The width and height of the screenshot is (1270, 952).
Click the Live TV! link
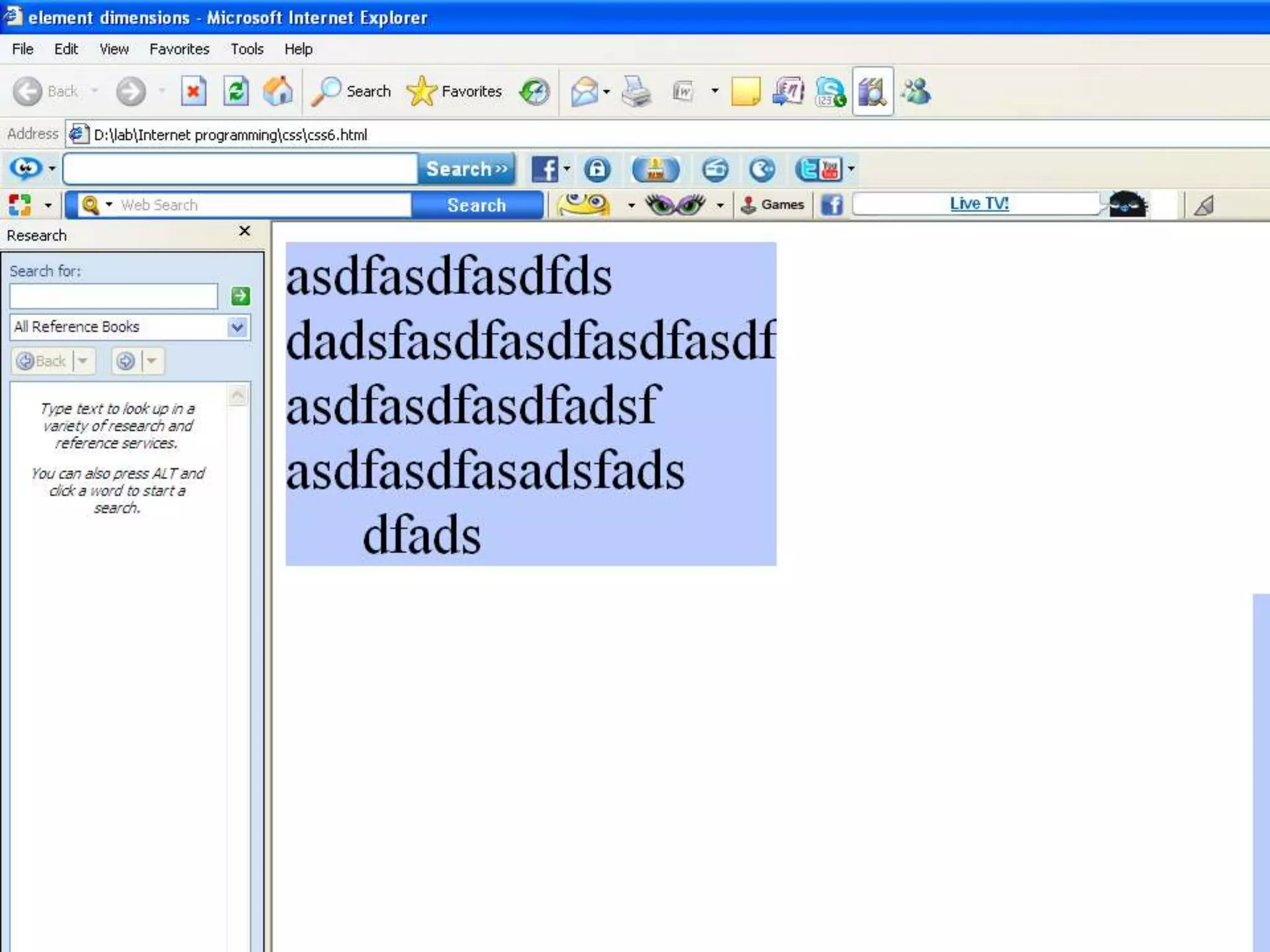point(979,203)
